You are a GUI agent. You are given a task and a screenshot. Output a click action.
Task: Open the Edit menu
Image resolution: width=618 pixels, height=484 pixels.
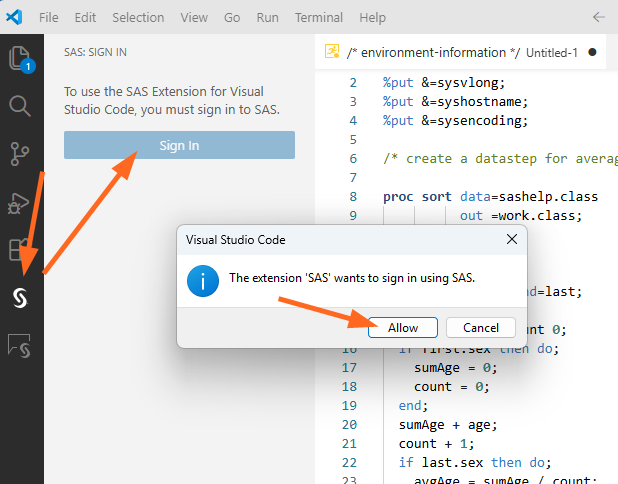click(x=85, y=17)
